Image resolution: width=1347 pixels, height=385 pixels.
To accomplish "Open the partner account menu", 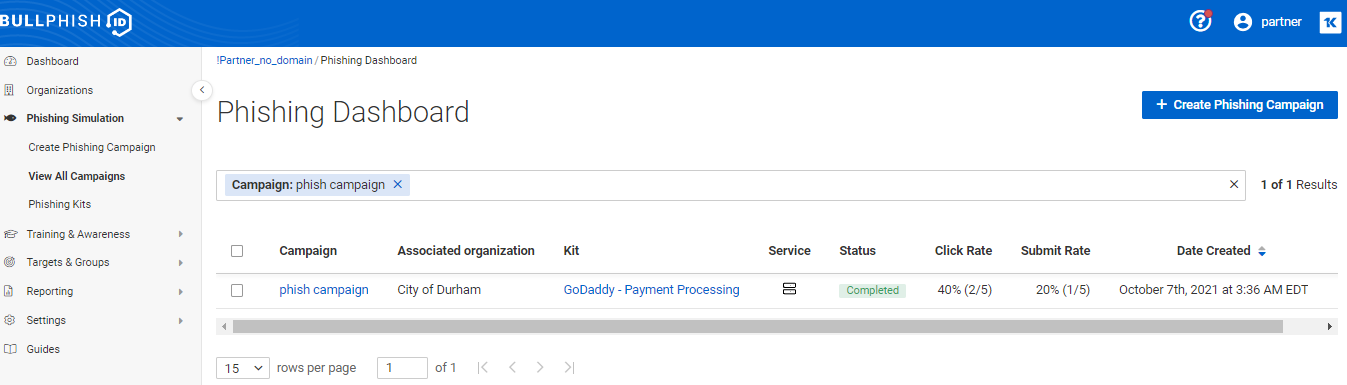I will [x=1267, y=22].
